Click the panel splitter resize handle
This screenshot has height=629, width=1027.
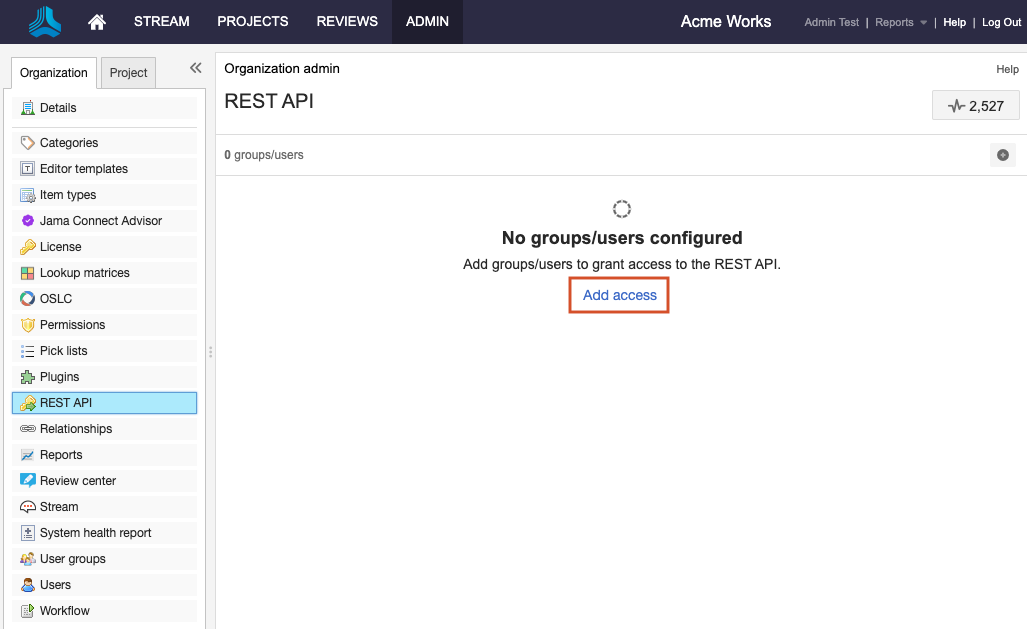210,351
